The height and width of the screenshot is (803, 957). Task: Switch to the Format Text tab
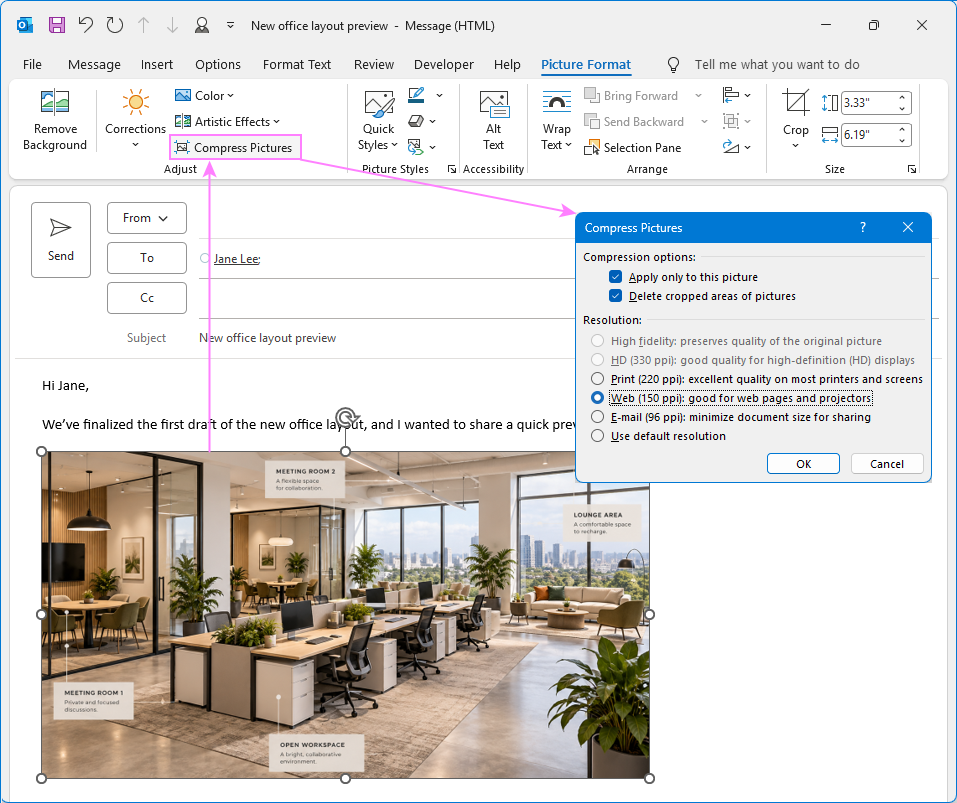point(297,65)
